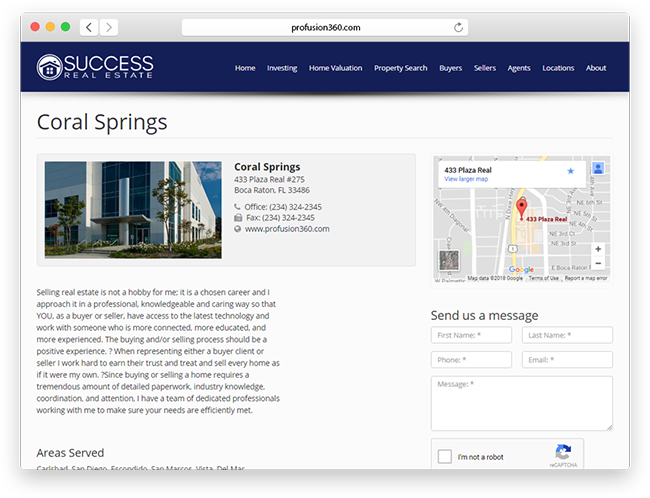Open the Locations navigation item
Screen dimensions: 650x498
pos(558,68)
